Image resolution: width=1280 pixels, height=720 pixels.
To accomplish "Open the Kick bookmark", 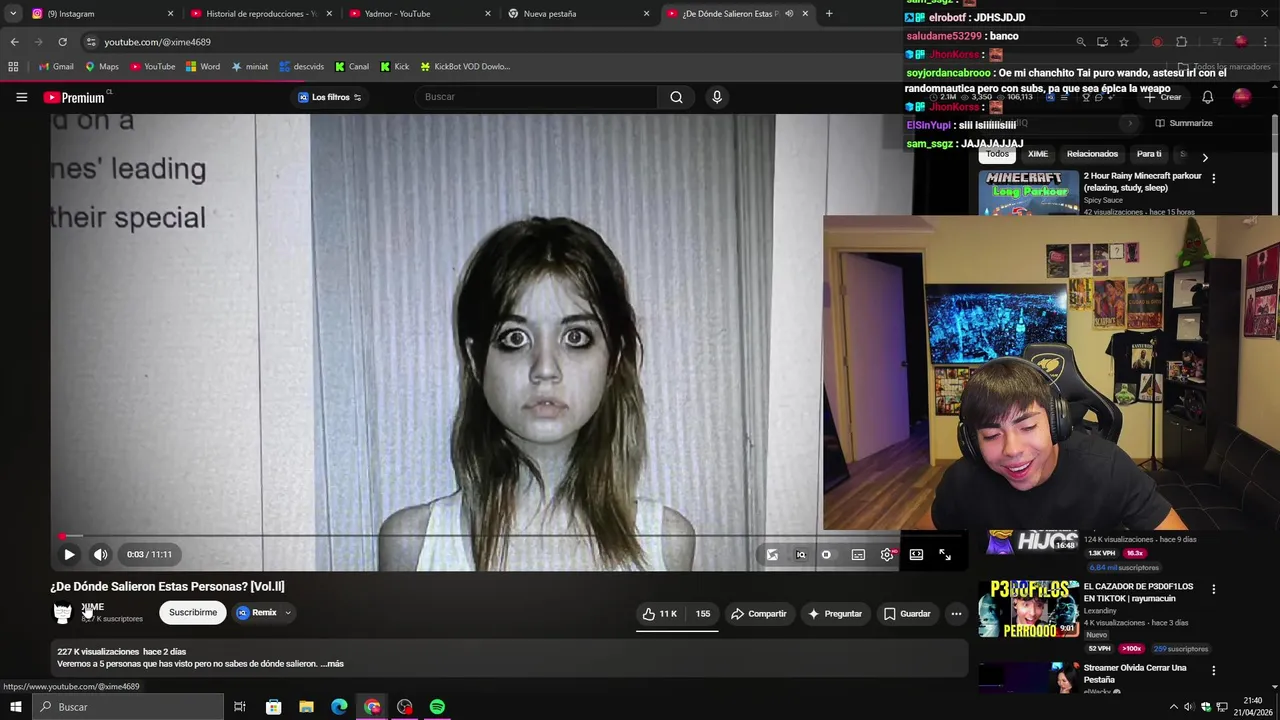I will [x=394, y=67].
